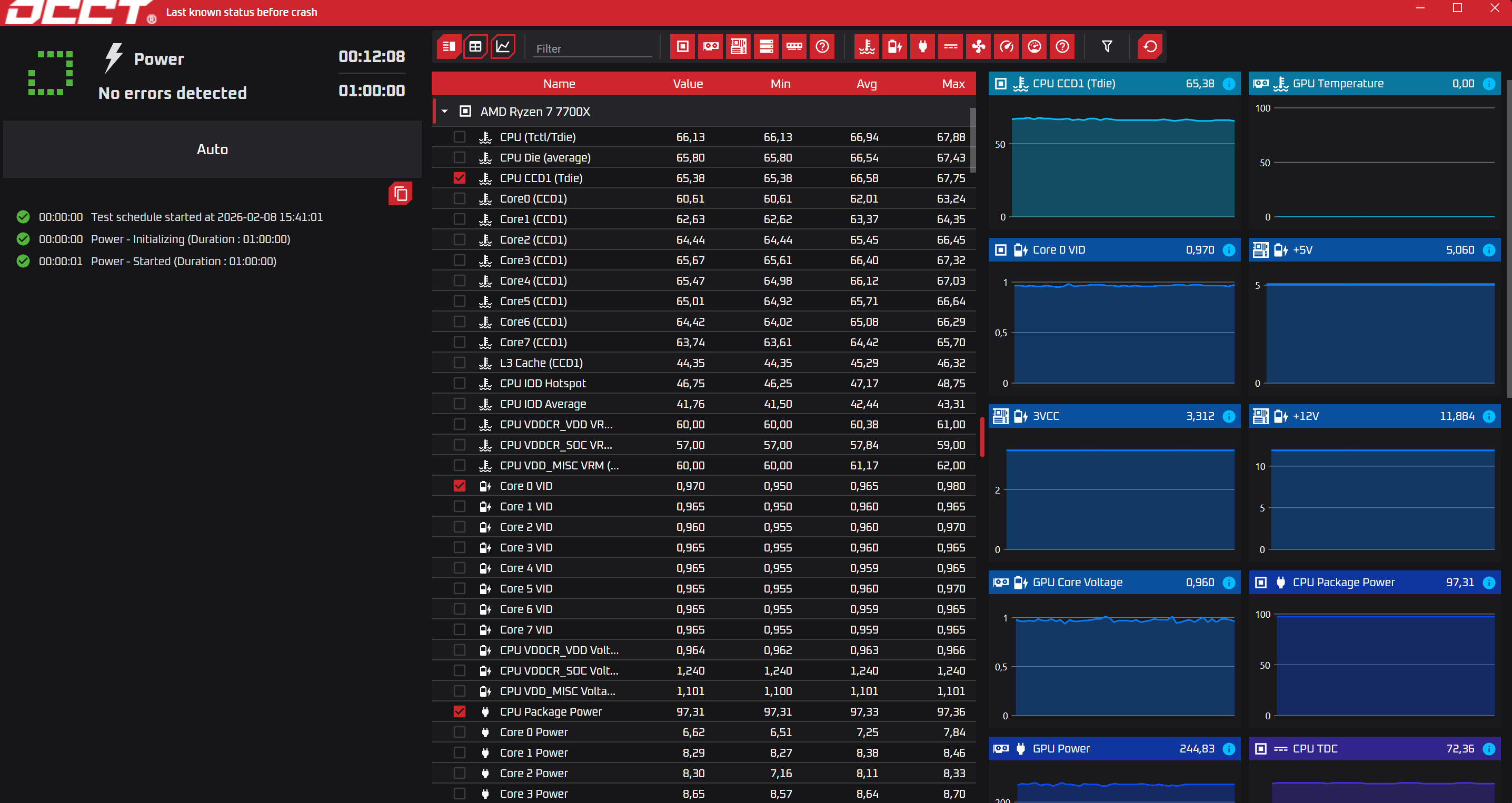Toggle the GPU sensor filter icon
The height and width of the screenshot is (803, 1512).
coord(710,46)
